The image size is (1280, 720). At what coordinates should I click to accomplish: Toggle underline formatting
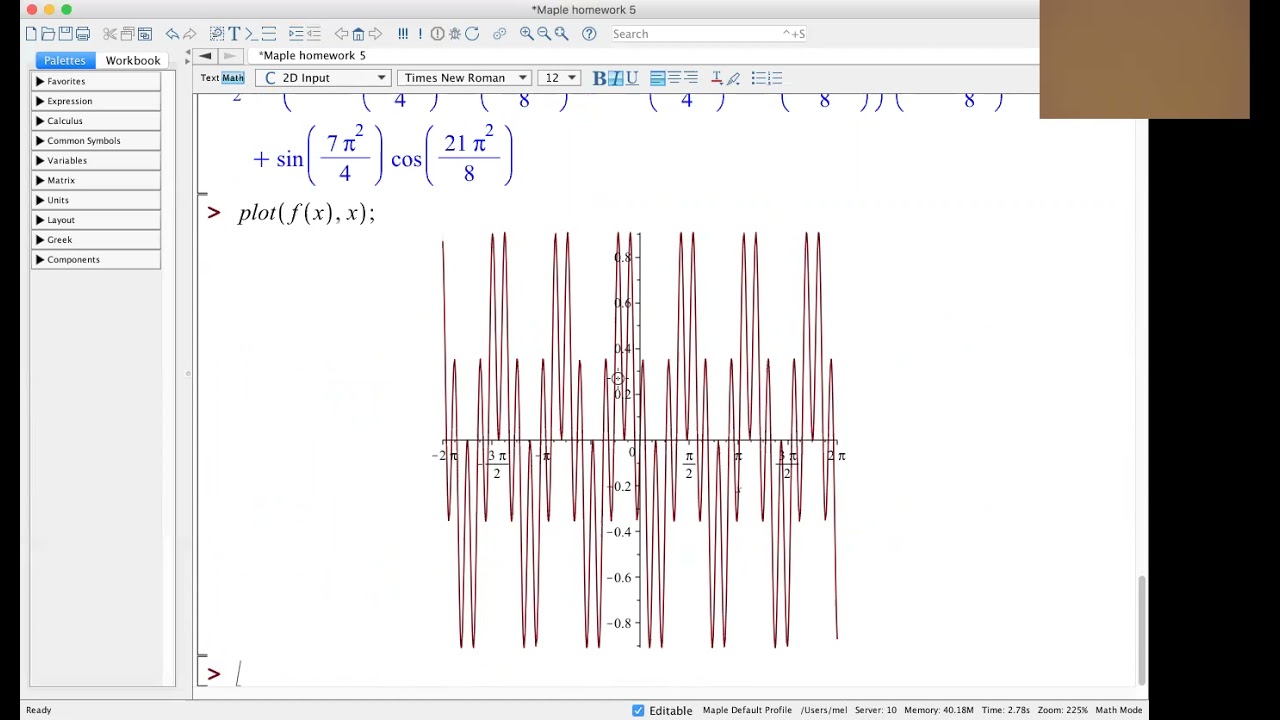[x=631, y=78]
